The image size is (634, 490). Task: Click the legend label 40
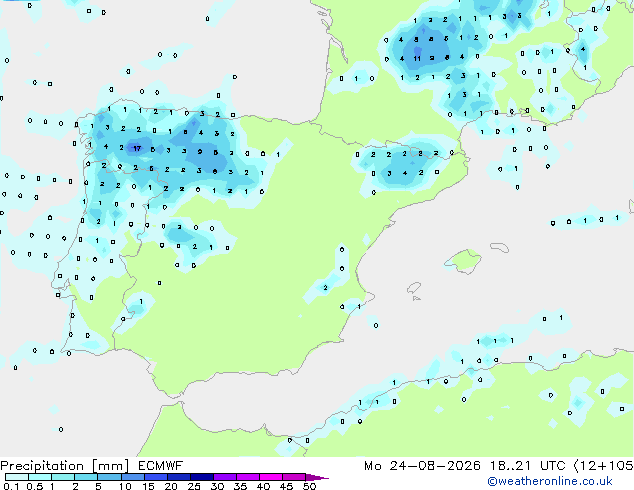(263, 486)
